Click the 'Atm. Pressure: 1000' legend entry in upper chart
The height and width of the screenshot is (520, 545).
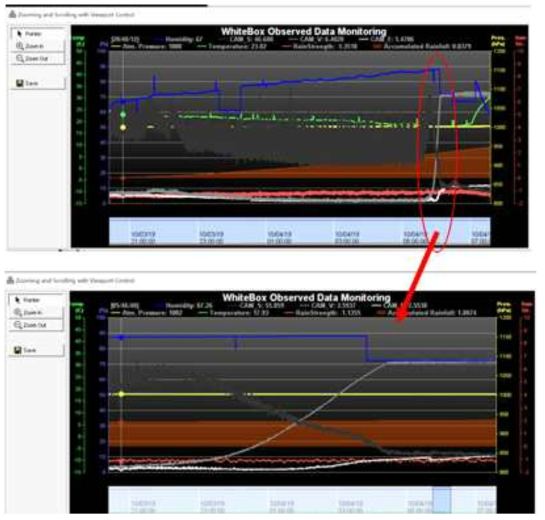pos(147,46)
